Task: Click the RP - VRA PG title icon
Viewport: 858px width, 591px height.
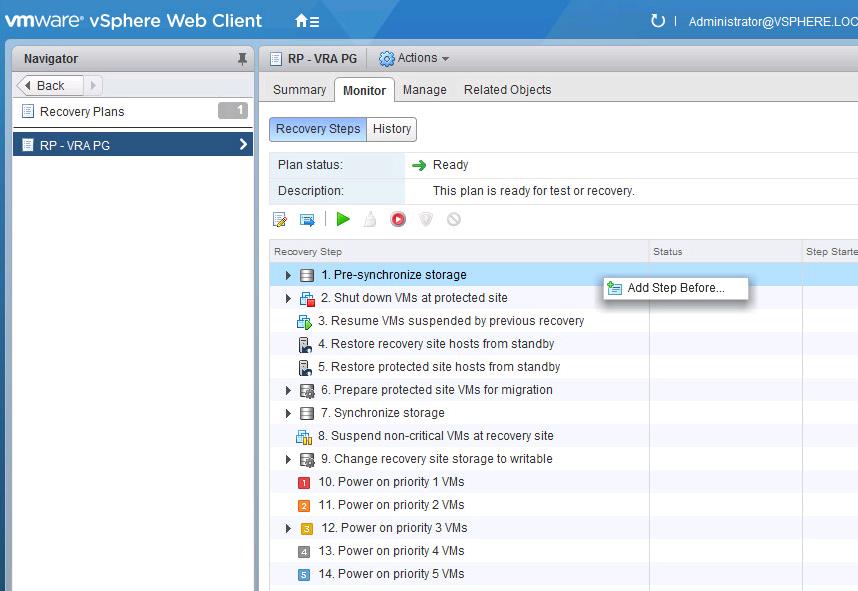Action: pyautogui.click(x=276, y=59)
